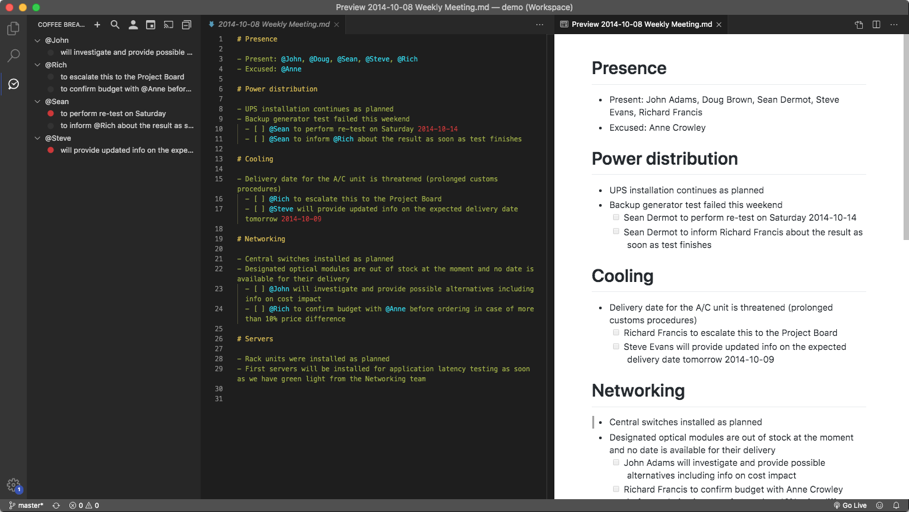Viewport: 909px width, 512px height.
Task: Collapse the @Steve tree group
Action: click(x=38, y=138)
